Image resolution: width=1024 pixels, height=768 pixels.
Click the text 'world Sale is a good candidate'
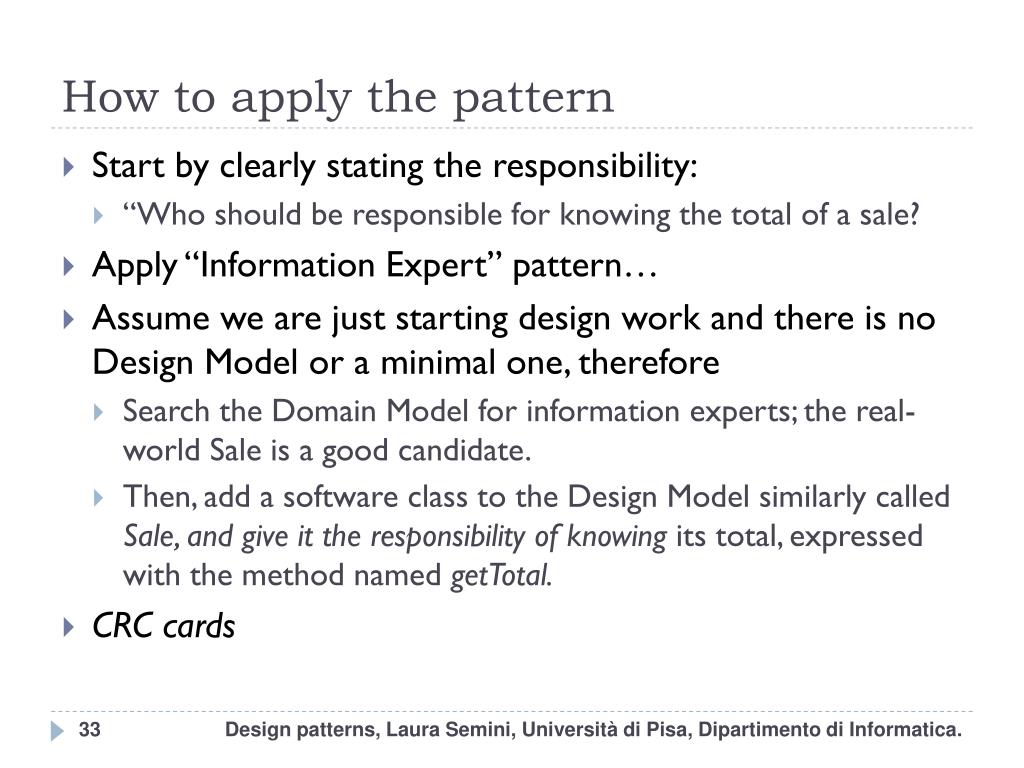click(327, 451)
